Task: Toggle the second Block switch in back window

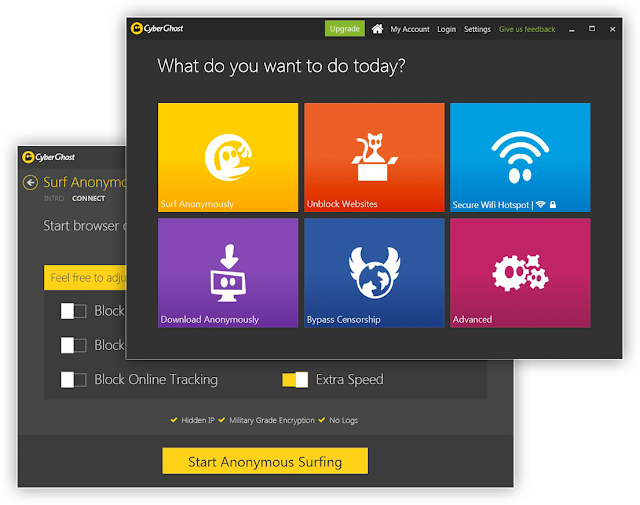Action: pyautogui.click(x=73, y=345)
